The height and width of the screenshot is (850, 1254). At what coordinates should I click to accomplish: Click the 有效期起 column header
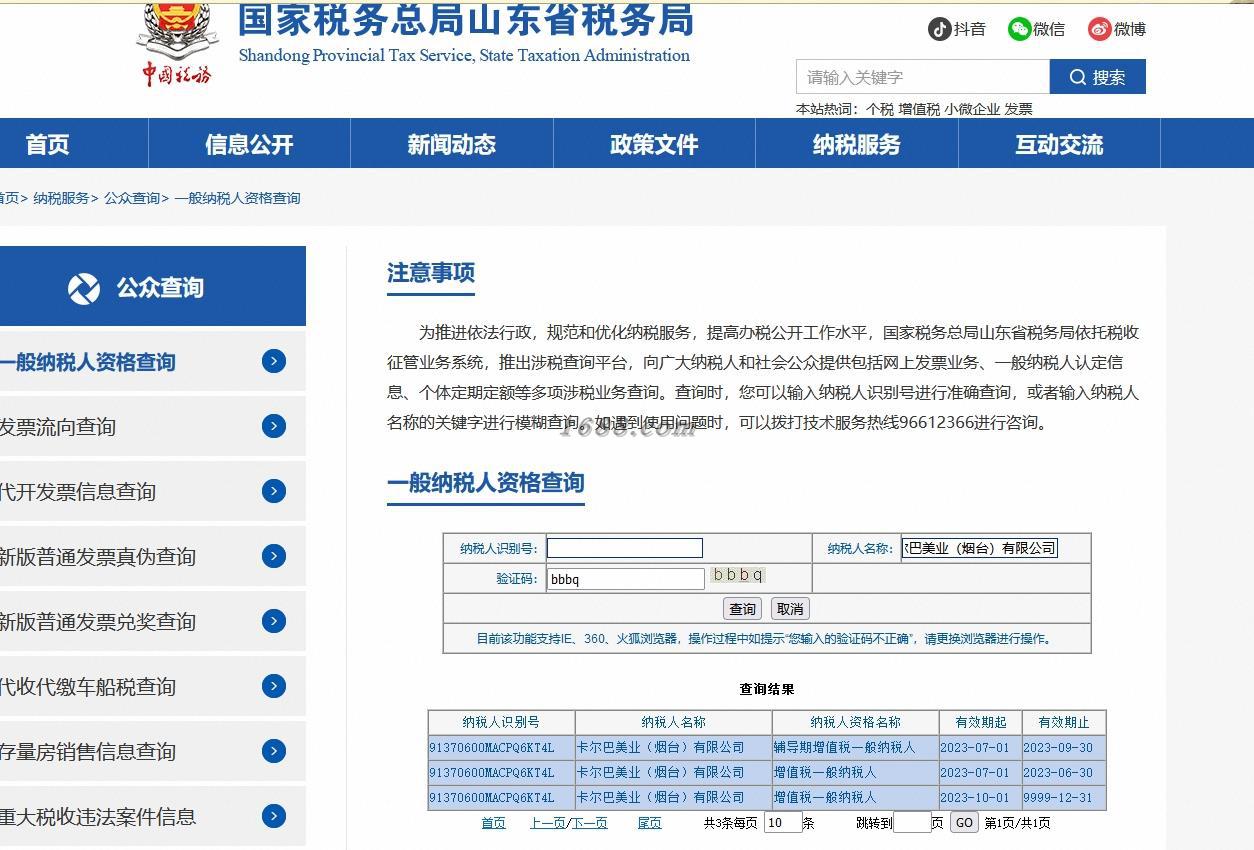980,722
